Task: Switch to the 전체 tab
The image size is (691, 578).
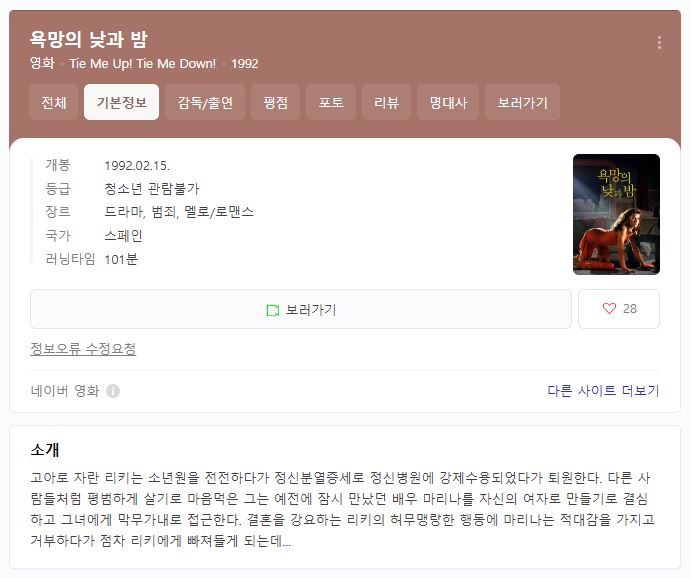Action: pyautogui.click(x=53, y=102)
